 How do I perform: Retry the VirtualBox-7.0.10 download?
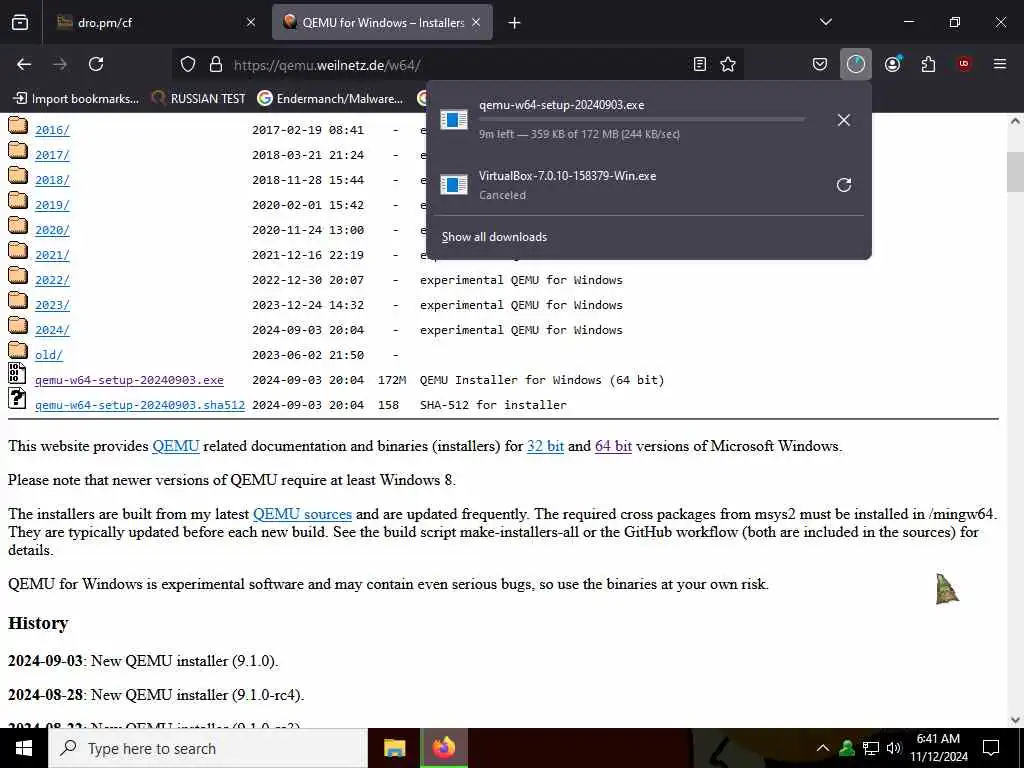(x=844, y=185)
